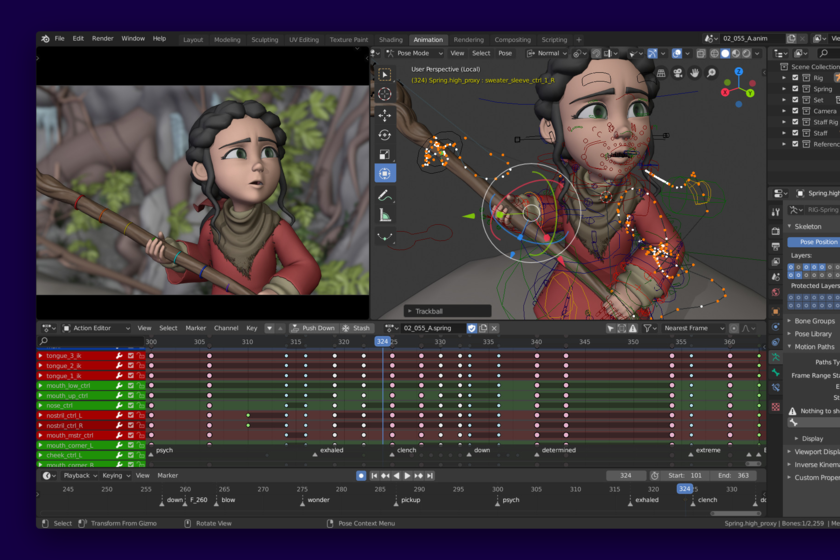840x560 pixels.
Task: Click the camera view icon in viewport
Action: [678, 73]
